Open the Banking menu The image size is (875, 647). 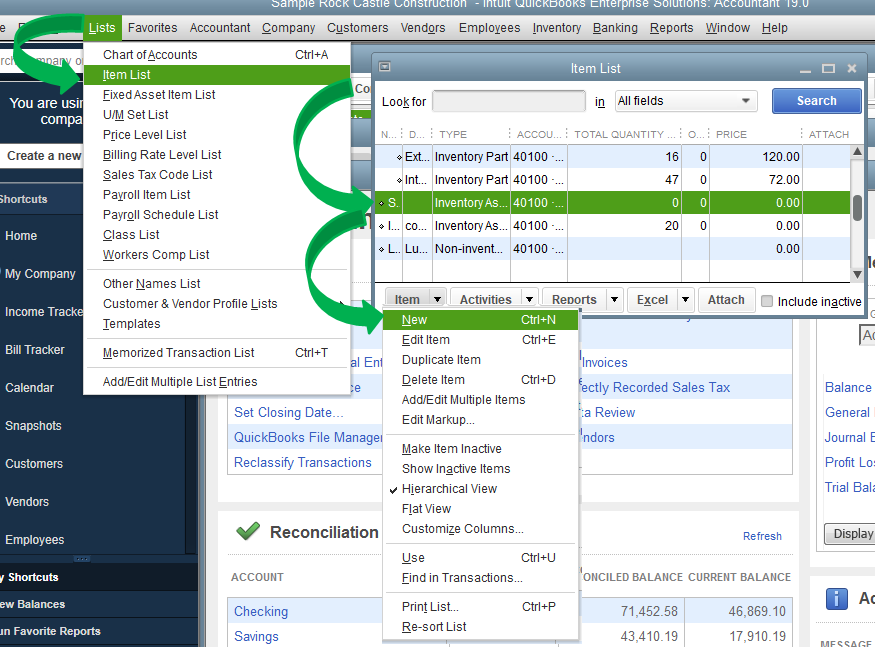[x=615, y=28]
